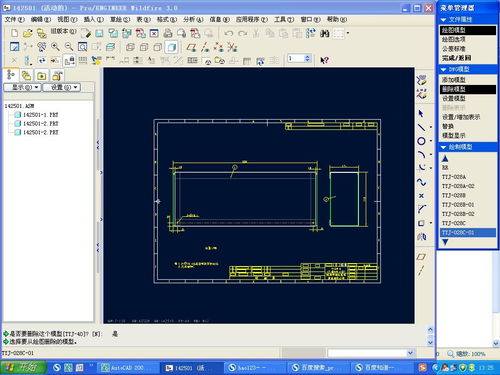Select the arrow Select tool in sketch toolbar

click(421, 113)
